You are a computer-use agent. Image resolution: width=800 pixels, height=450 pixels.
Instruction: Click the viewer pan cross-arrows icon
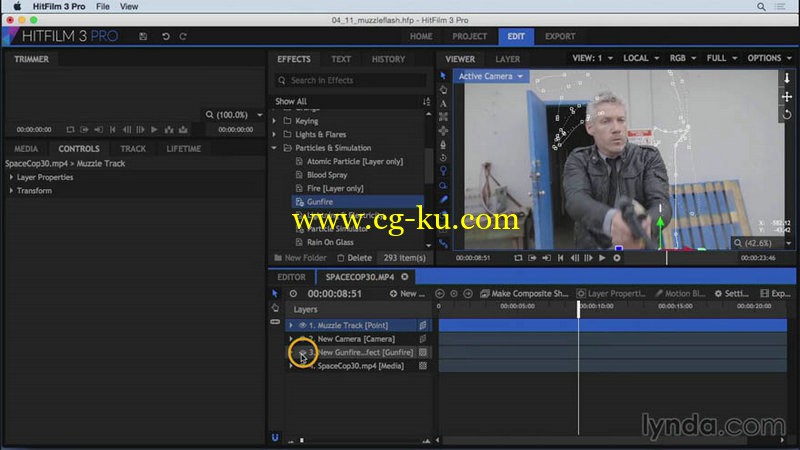pos(787,96)
